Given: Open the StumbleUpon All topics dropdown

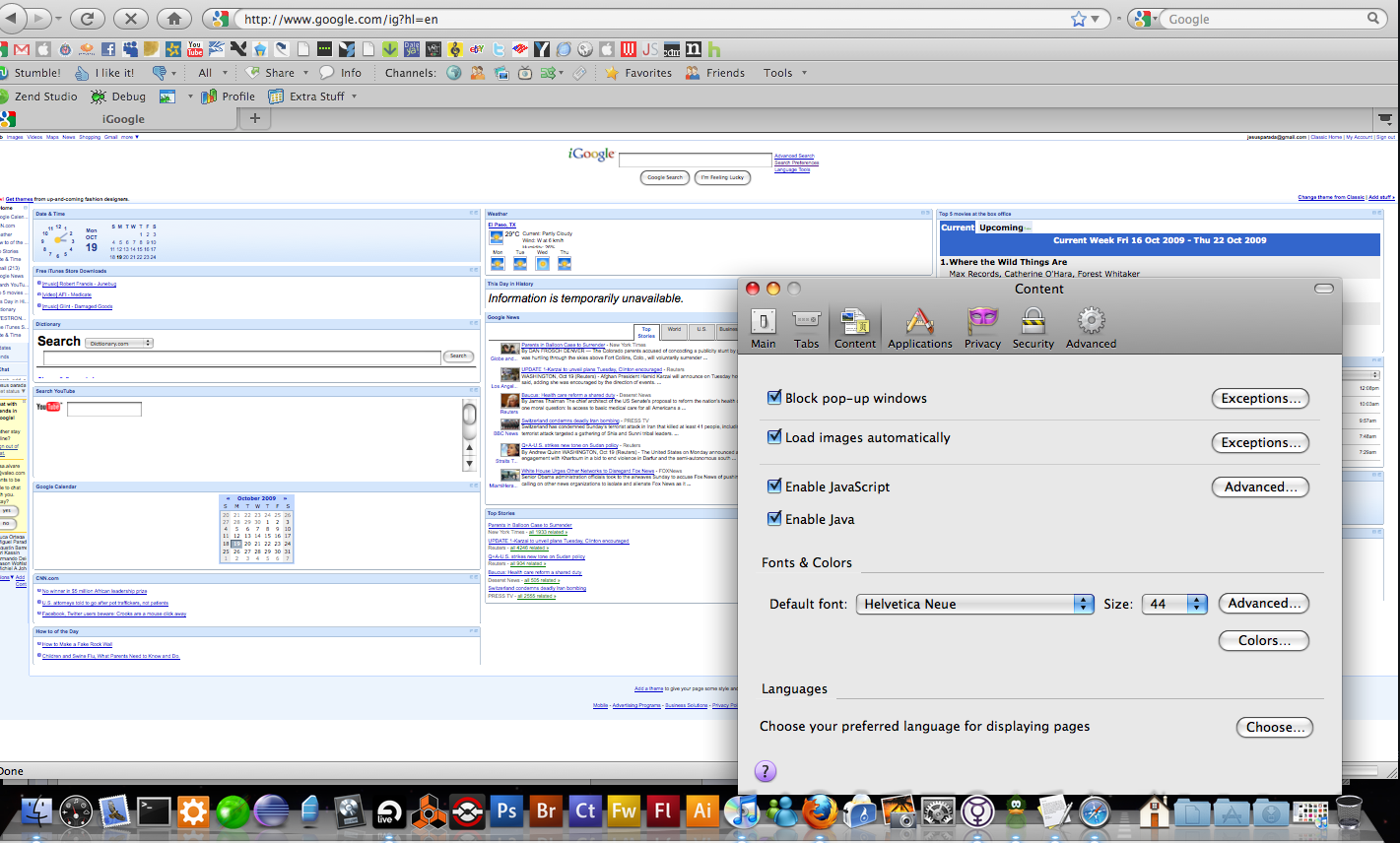Looking at the screenshot, I should click(x=211, y=73).
